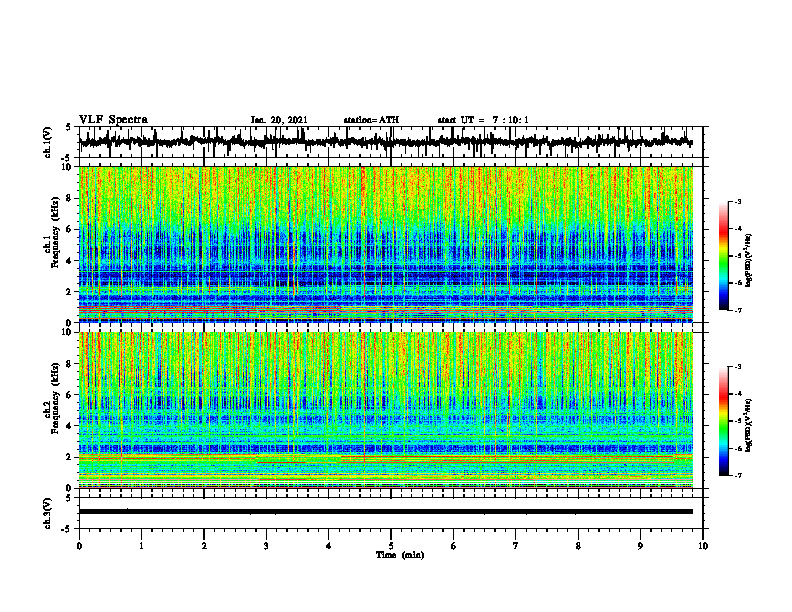
Task: Click the '6' kHz tick on ch.1 axis
Action: pyautogui.click(x=70, y=230)
